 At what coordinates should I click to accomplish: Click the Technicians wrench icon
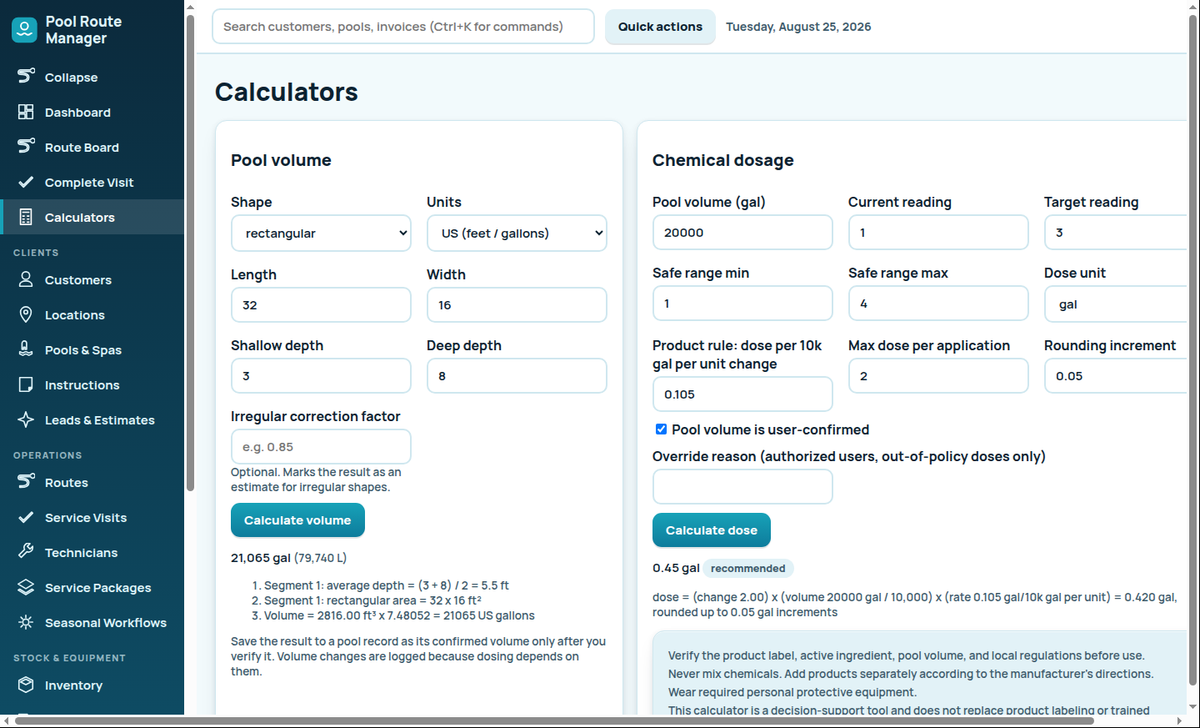[x=26, y=552]
